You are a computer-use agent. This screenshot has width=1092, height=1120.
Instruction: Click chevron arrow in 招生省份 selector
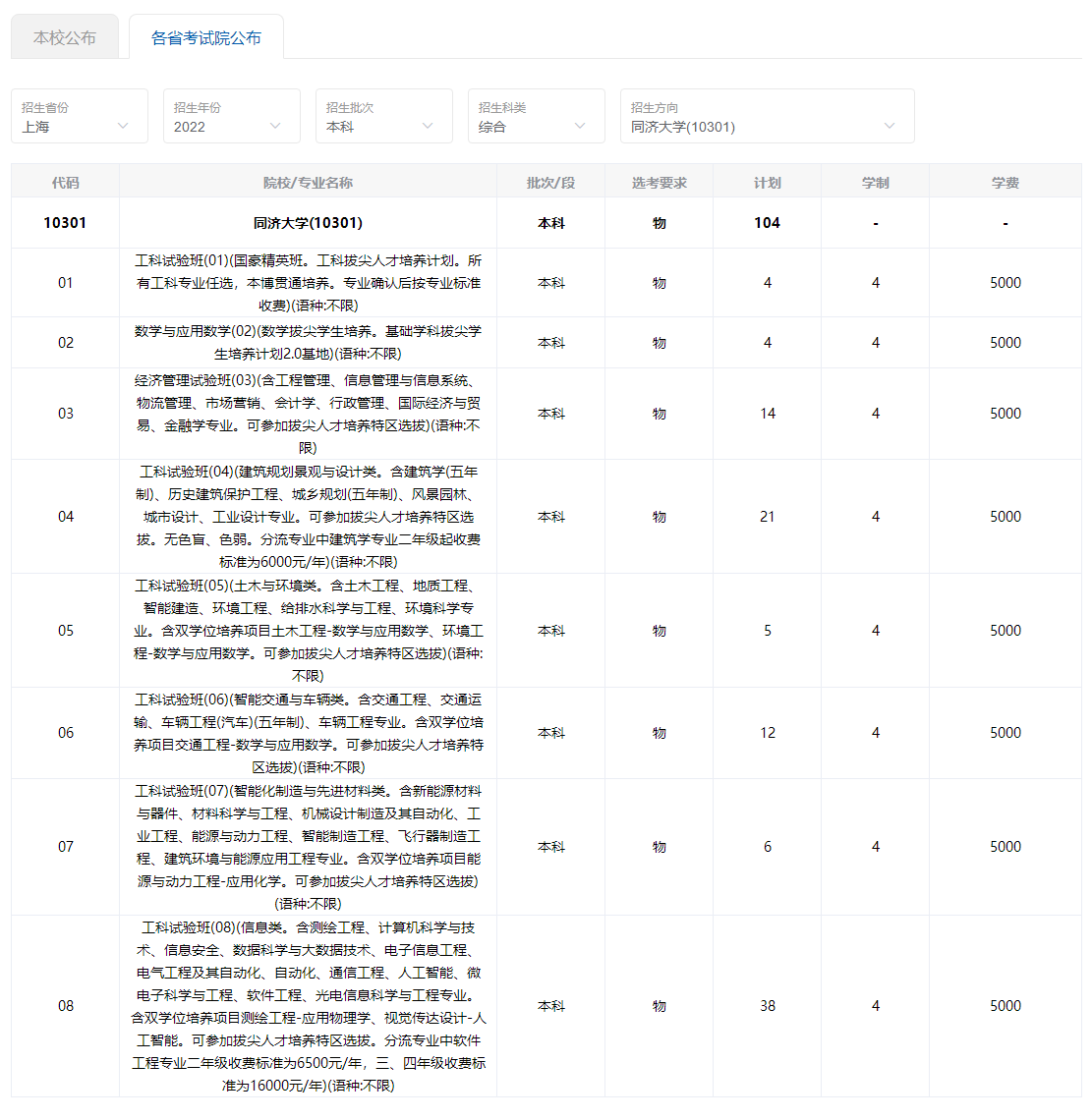click(123, 126)
